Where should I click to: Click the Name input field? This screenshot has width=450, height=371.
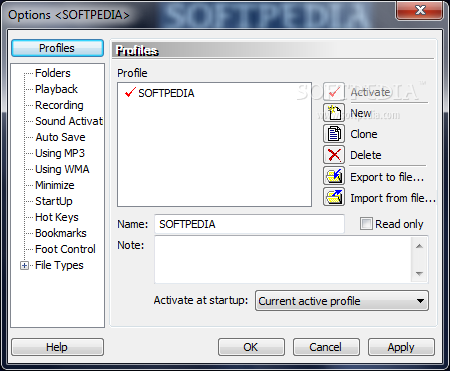point(249,224)
